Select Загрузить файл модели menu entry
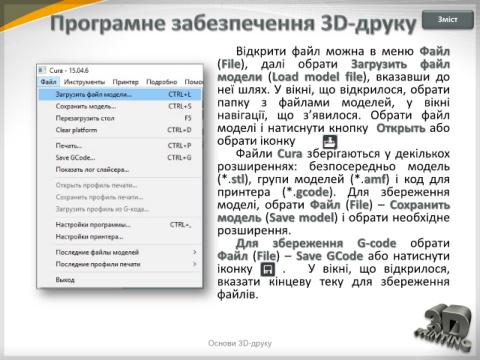Image resolution: width=480 pixels, height=360 pixels. 120,94
